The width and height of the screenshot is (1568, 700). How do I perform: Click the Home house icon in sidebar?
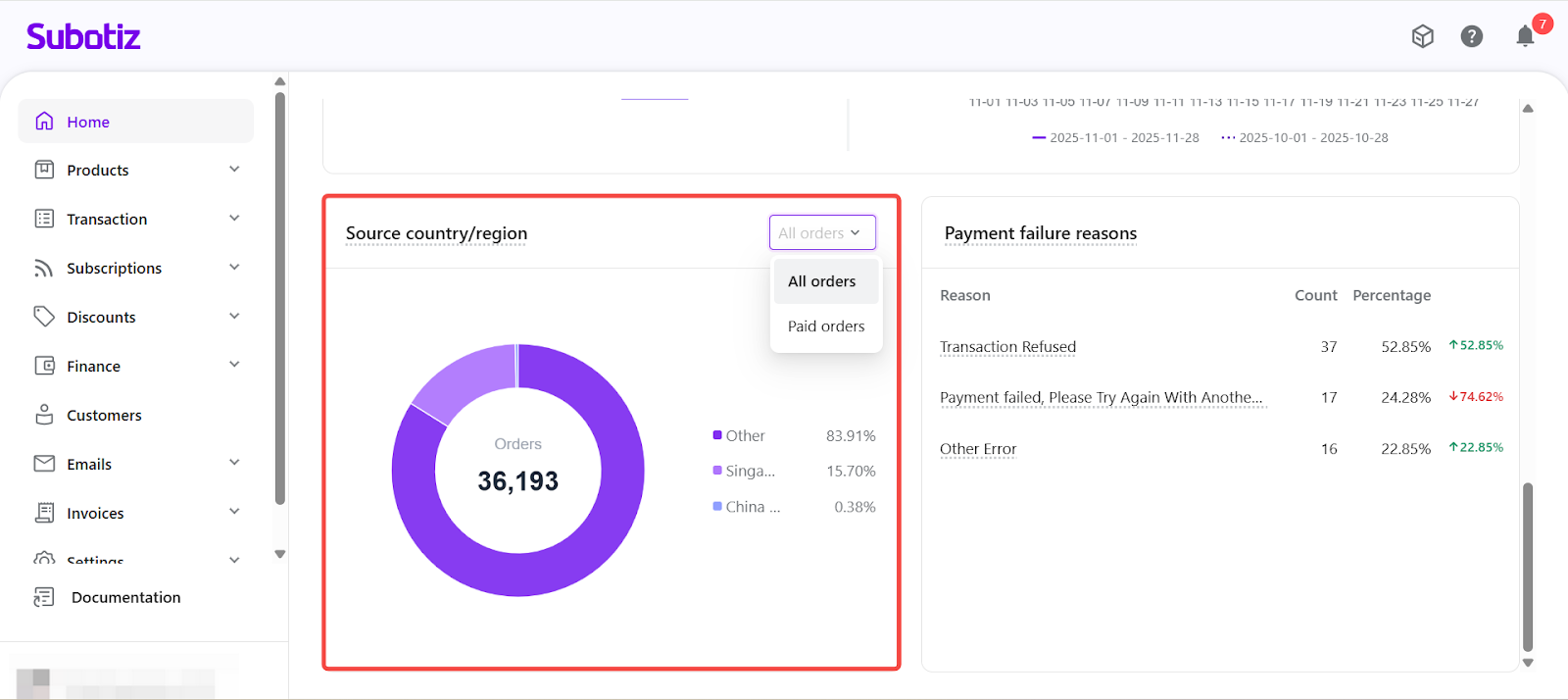(44, 122)
